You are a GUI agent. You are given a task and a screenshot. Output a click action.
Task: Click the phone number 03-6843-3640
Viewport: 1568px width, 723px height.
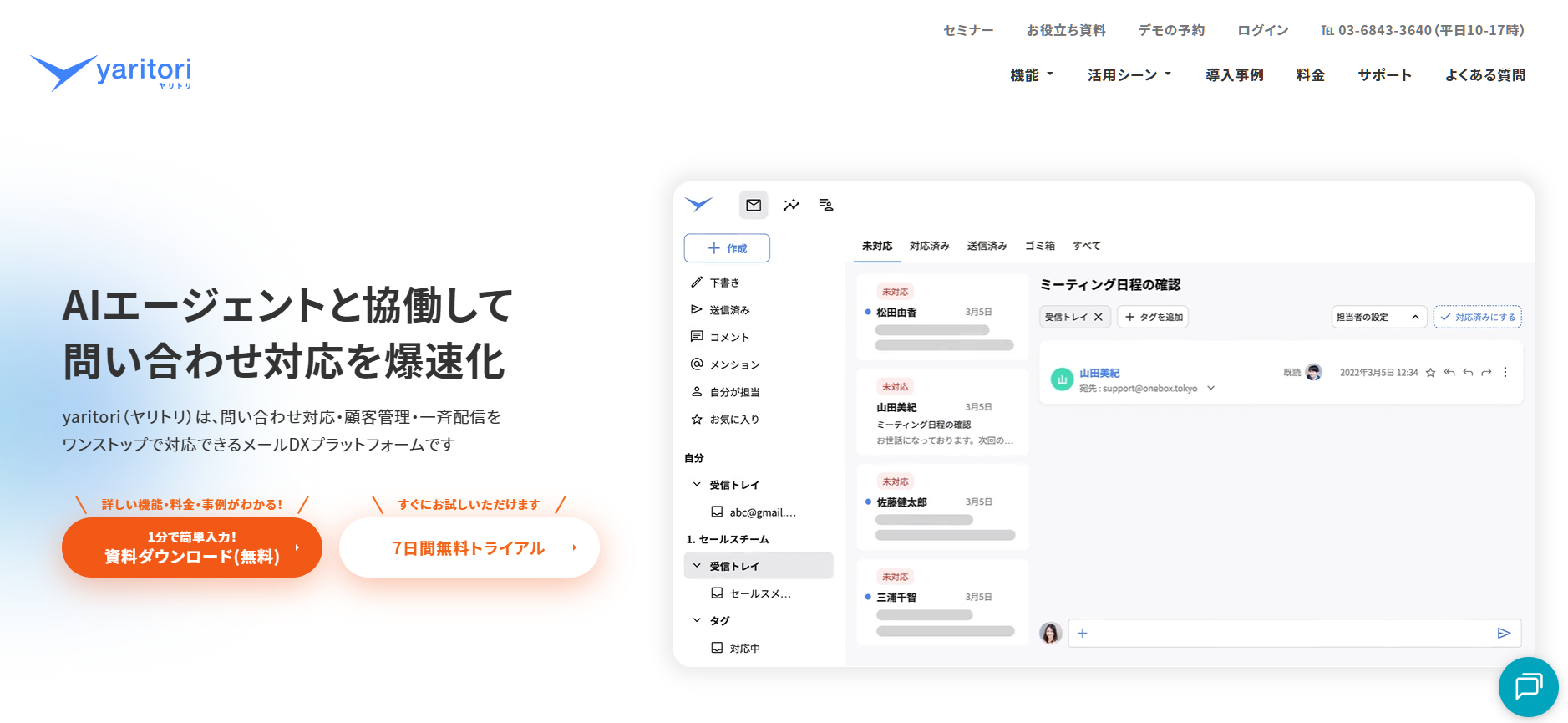coord(1385,30)
